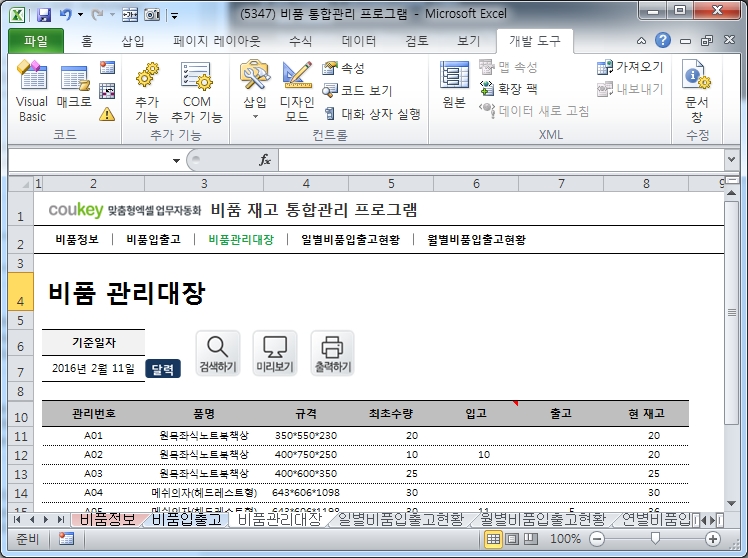This screenshot has height=558, width=748.
Task: Click the camera icon in Quick Access toolbar
Action: tap(152, 15)
